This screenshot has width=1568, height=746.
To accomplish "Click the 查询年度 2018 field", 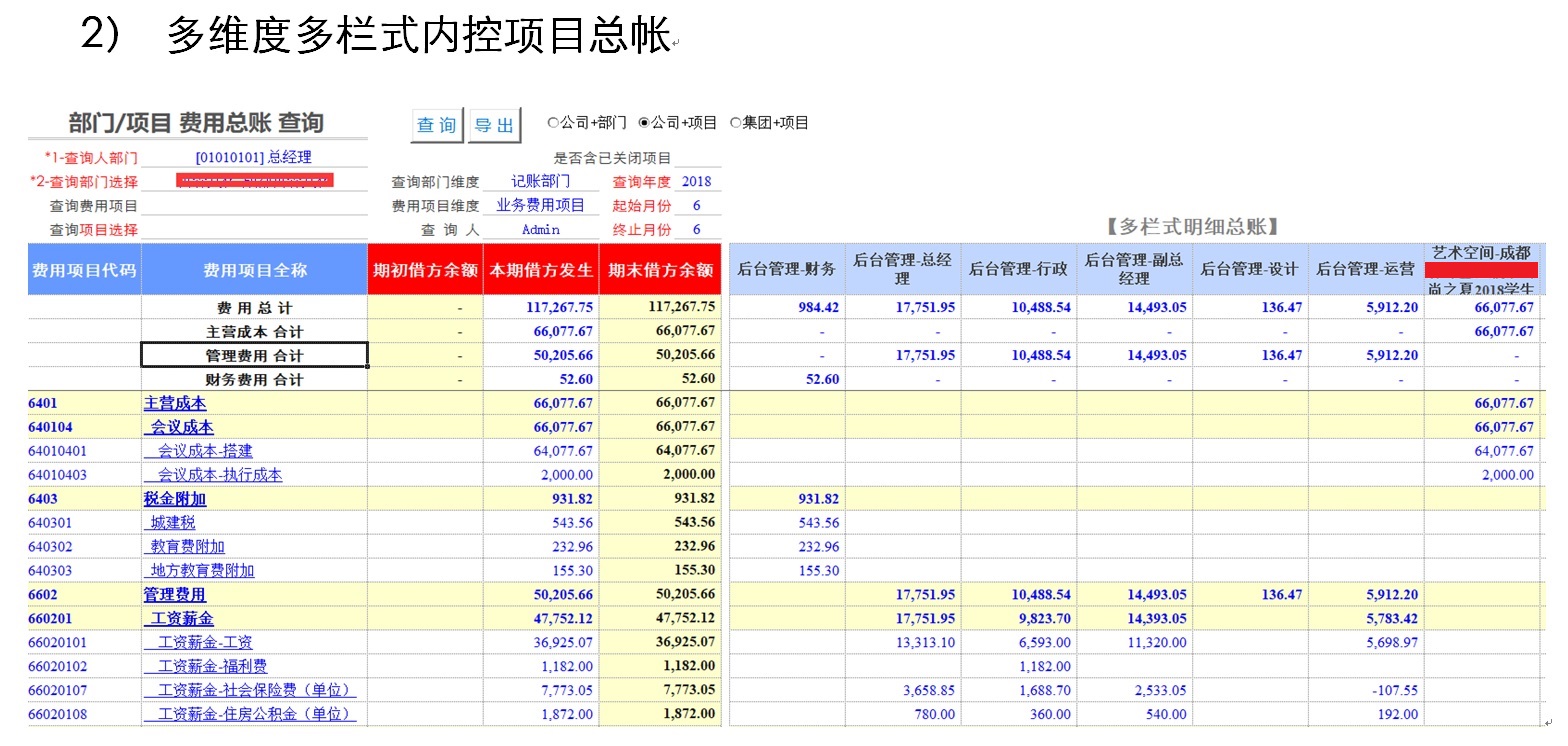I will (x=696, y=182).
